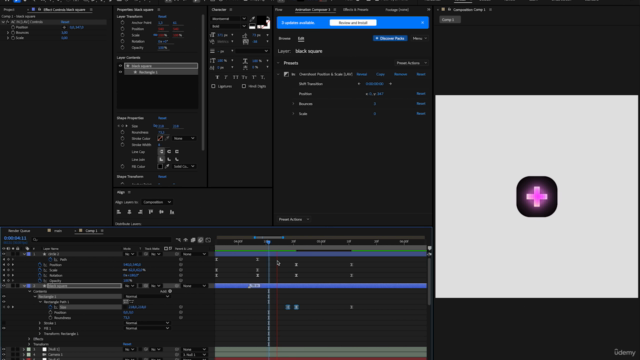Toggle visibility of Rectangle 1 in timeline
This screenshot has height=360, width=640.
coord(4,297)
